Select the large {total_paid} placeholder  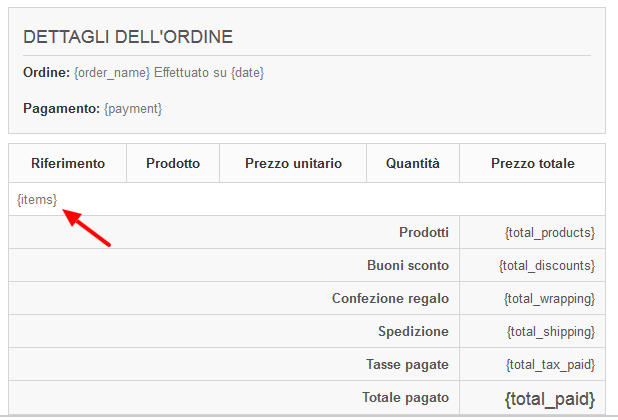coord(550,399)
